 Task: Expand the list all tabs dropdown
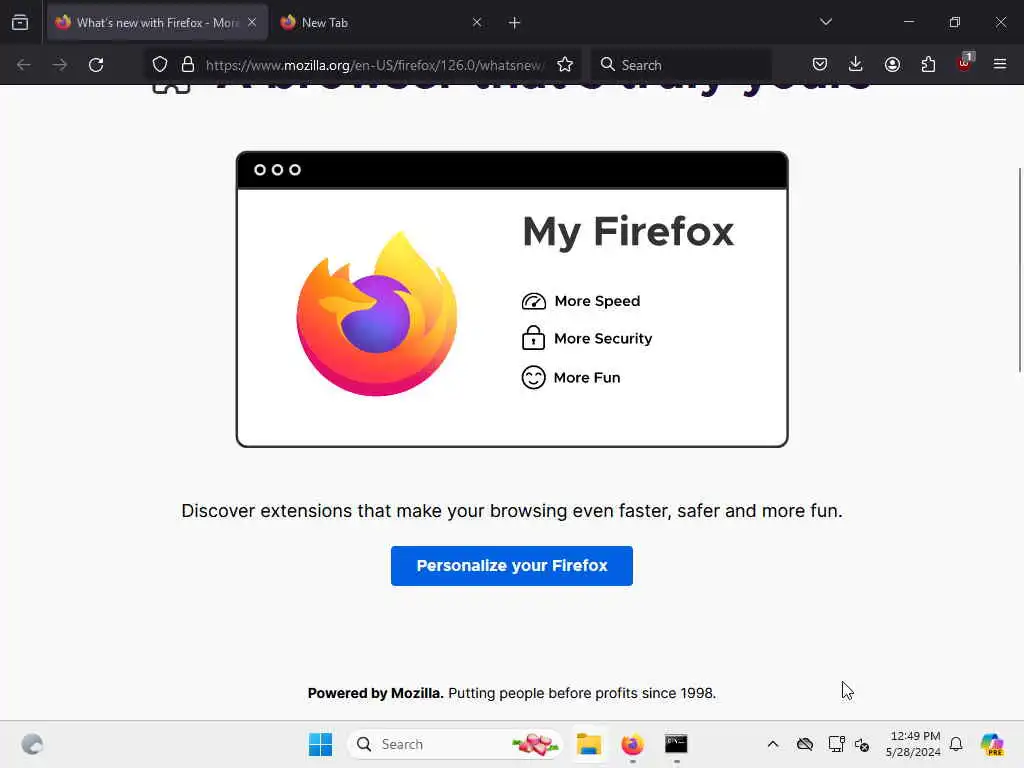[x=826, y=22]
